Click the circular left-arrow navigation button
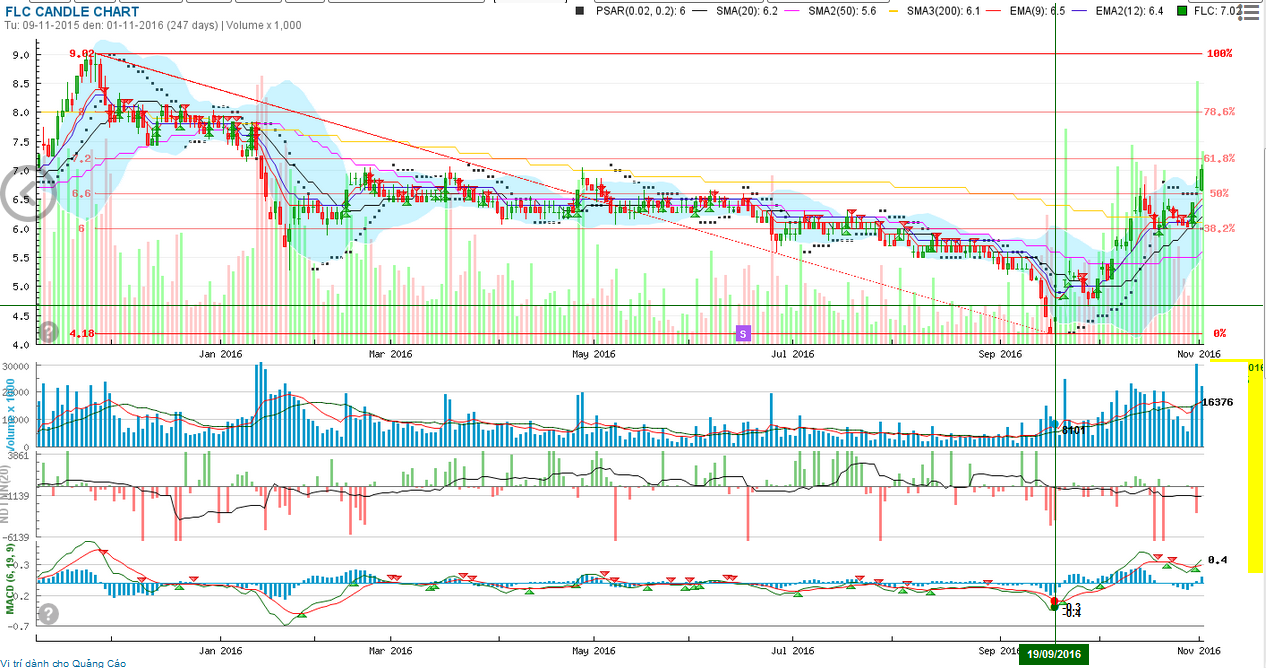This screenshot has height=668, width=1266. pos(27,193)
